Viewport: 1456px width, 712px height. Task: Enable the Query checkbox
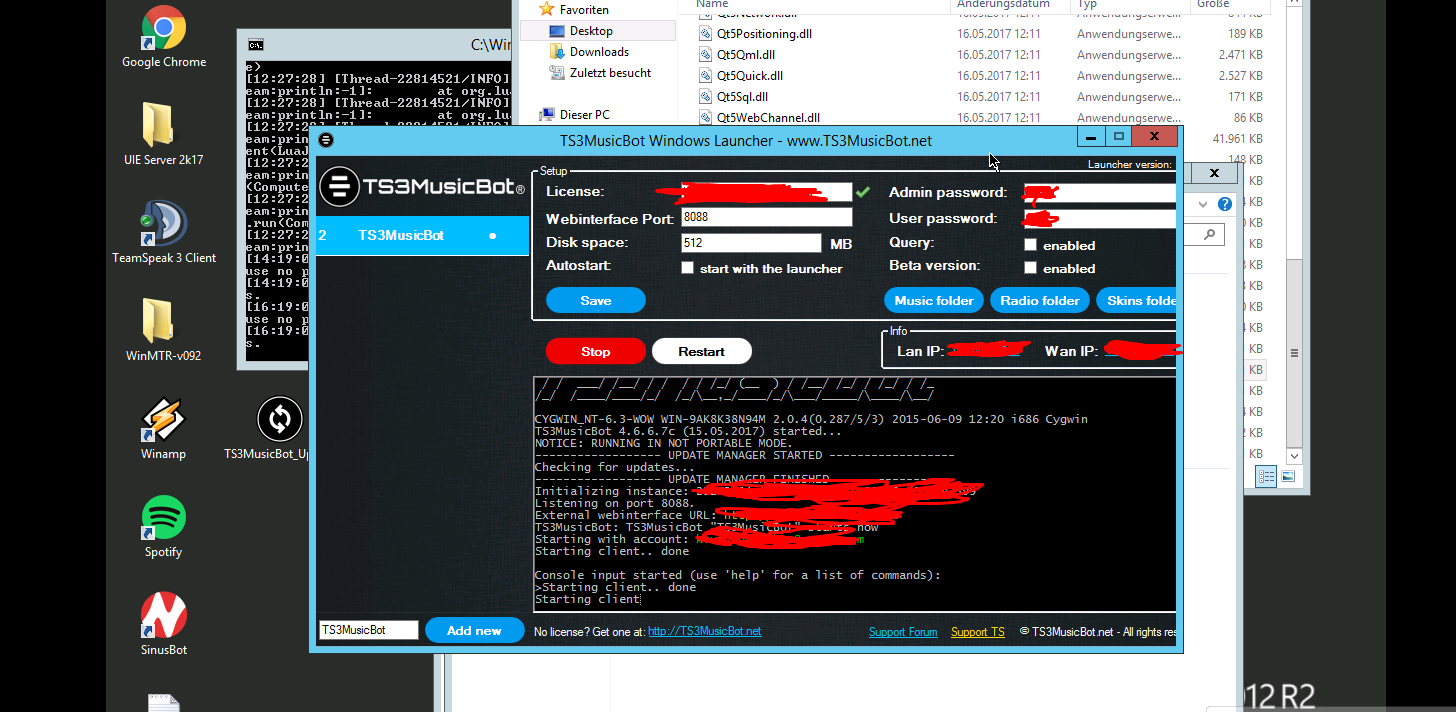click(x=1030, y=245)
